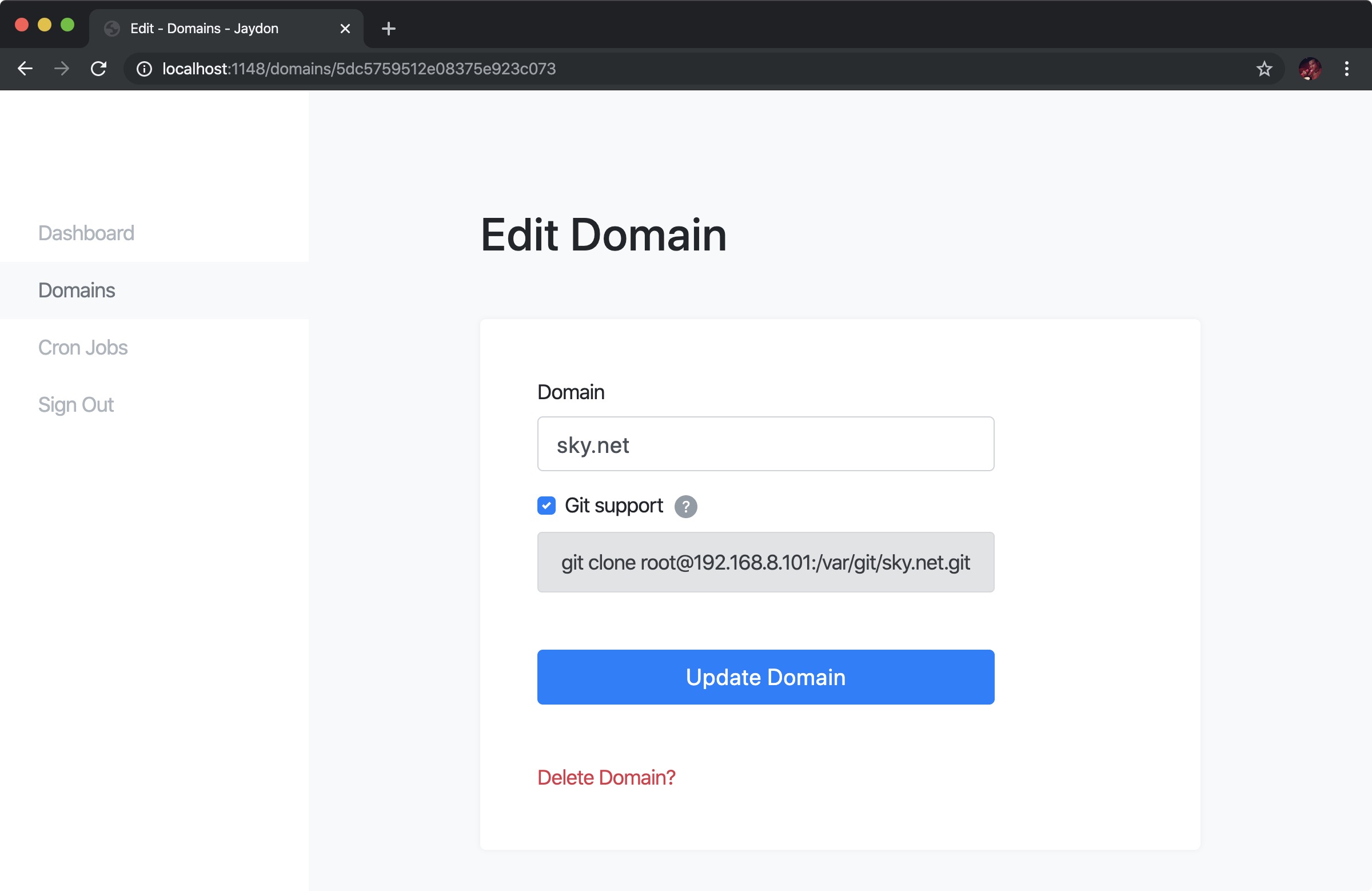The width and height of the screenshot is (1372, 891).
Task: Click the Delete Domain? link
Action: tap(606, 777)
